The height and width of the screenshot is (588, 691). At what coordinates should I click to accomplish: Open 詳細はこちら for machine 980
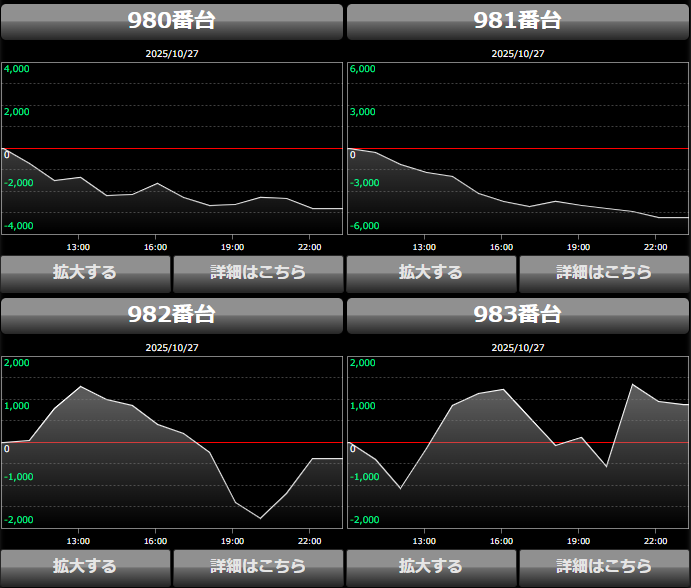(258, 272)
